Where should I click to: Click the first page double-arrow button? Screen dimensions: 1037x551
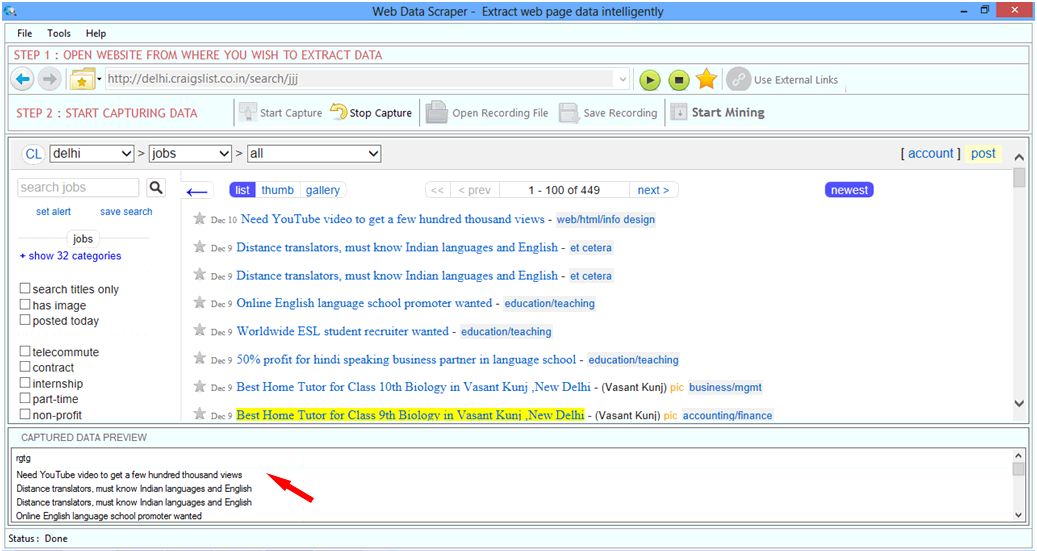point(437,190)
